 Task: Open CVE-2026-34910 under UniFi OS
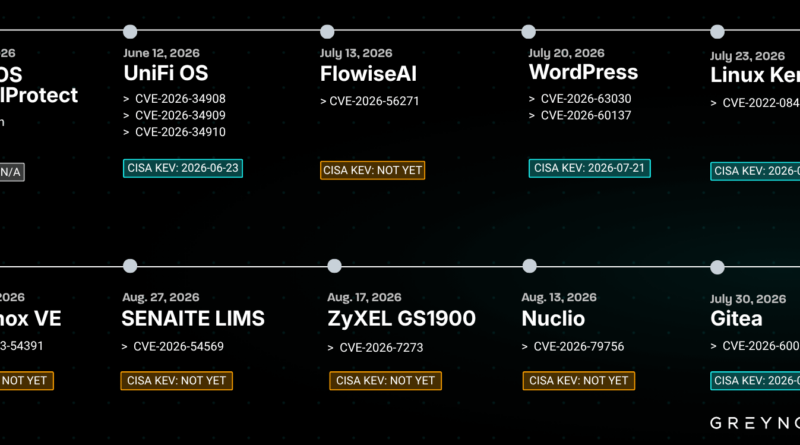pyautogui.click(x=180, y=132)
